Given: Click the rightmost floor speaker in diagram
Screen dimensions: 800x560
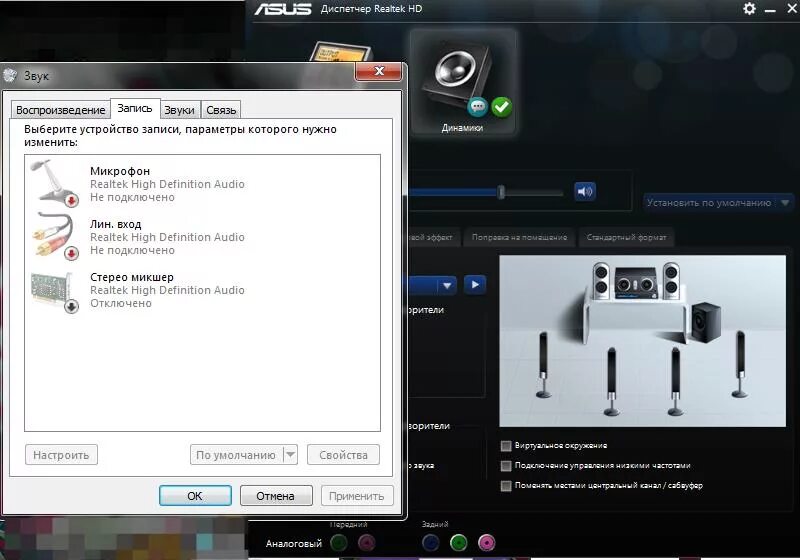Looking at the screenshot, I should tap(740, 364).
